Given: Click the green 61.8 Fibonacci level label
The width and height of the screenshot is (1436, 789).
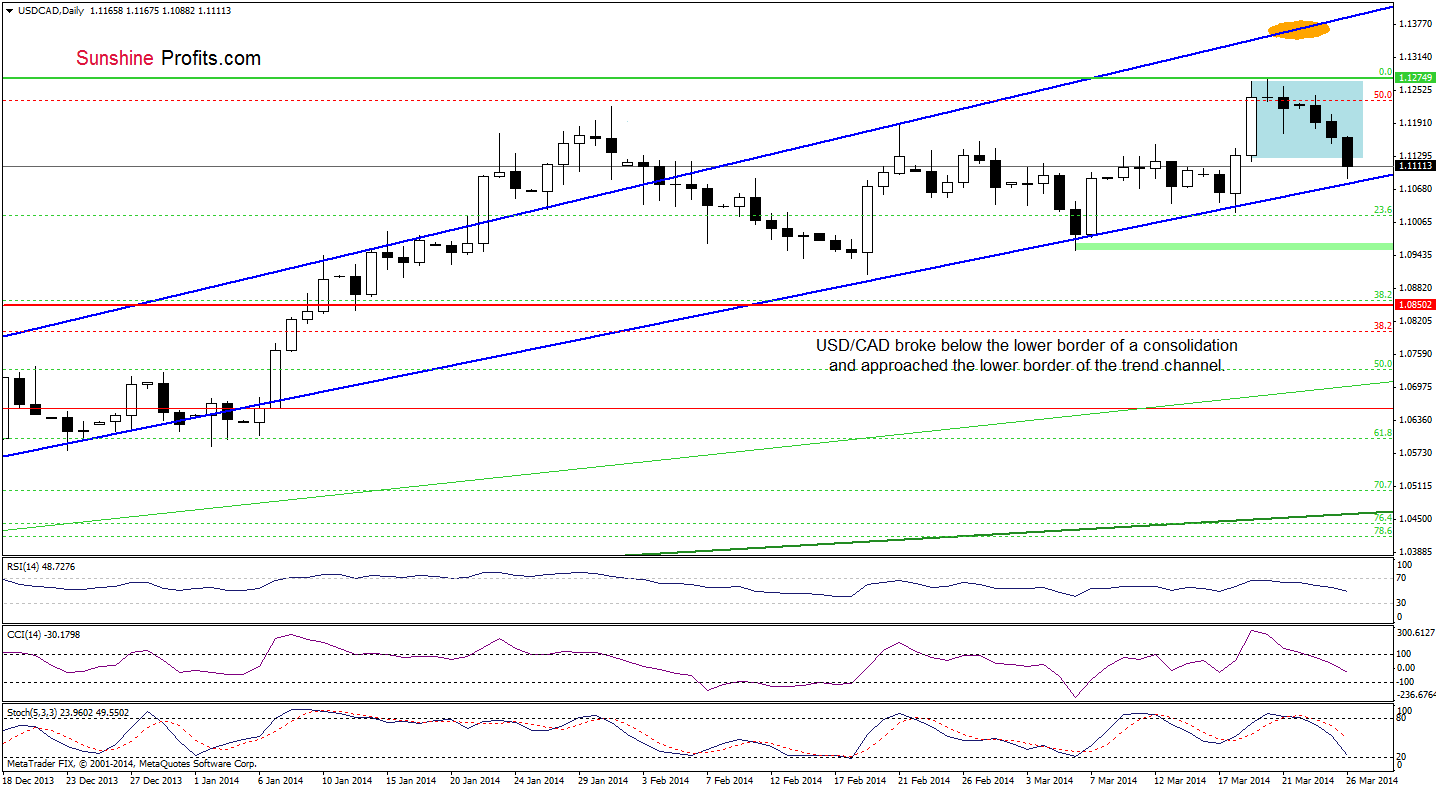Looking at the screenshot, I should click(1383, 433).
